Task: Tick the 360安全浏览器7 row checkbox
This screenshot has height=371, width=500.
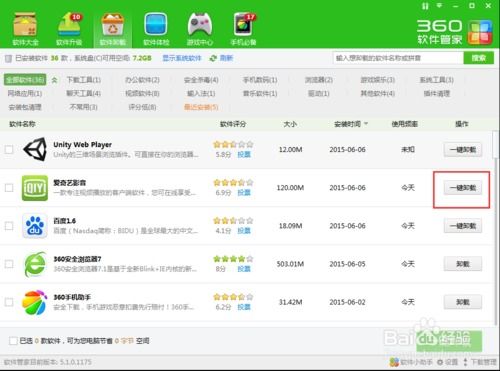Action: pyautogui.click(x=9, y=264)
